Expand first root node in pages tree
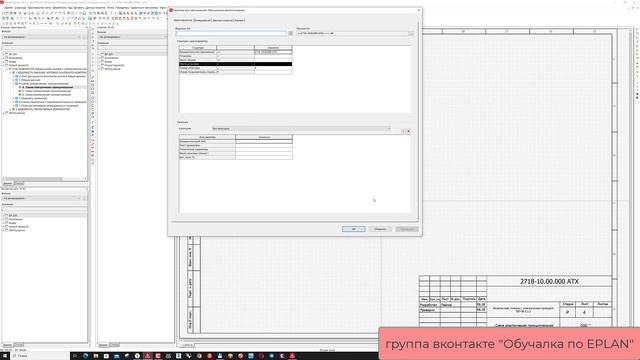 pos(4,54)
